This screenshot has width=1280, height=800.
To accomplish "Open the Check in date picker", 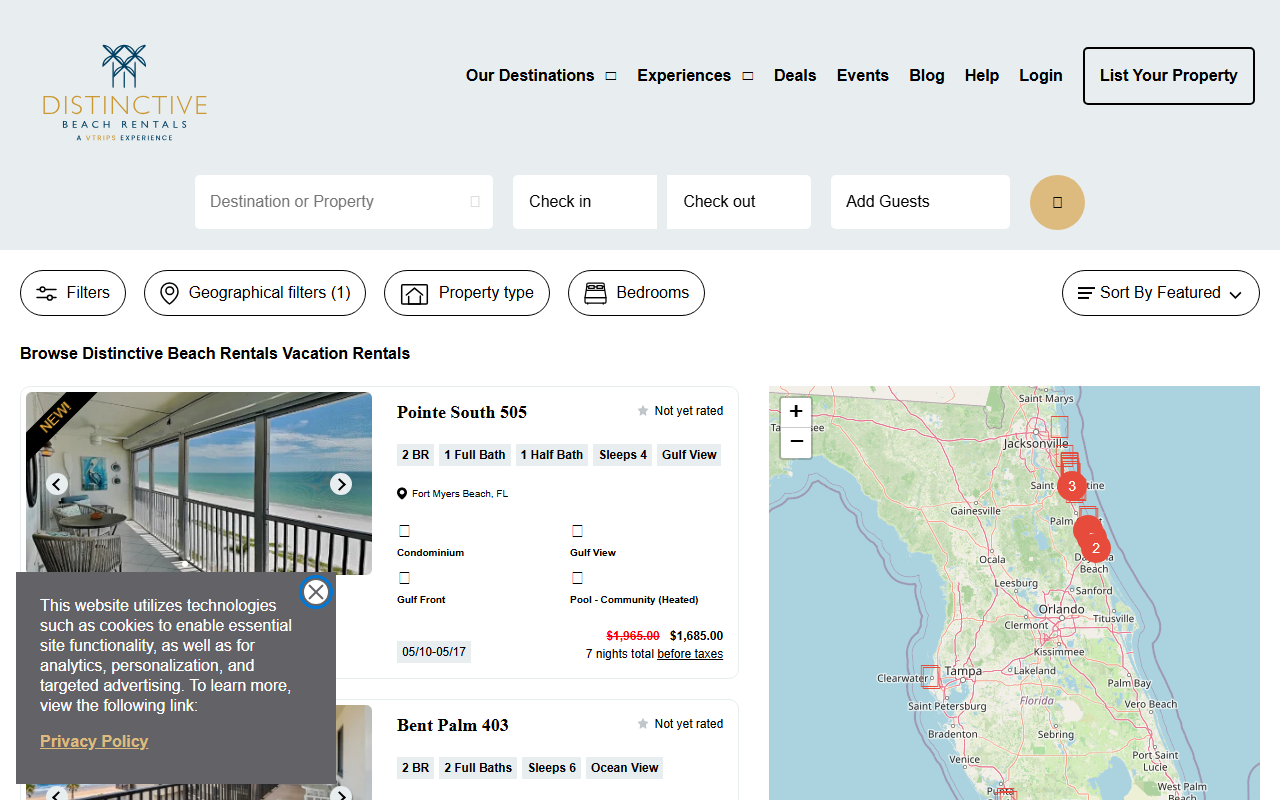I will pyautogui.click(x=585, y=202).
